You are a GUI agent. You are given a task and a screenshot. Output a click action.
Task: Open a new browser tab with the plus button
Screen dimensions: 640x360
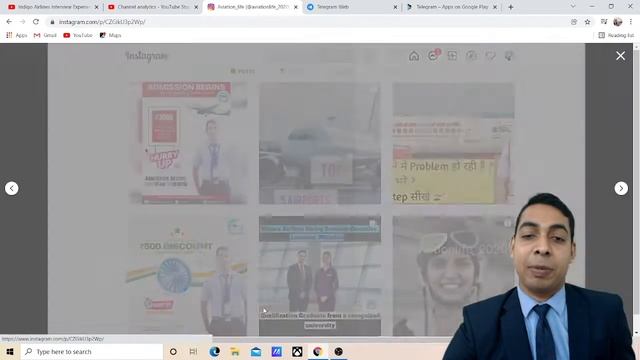coord(511,7)
